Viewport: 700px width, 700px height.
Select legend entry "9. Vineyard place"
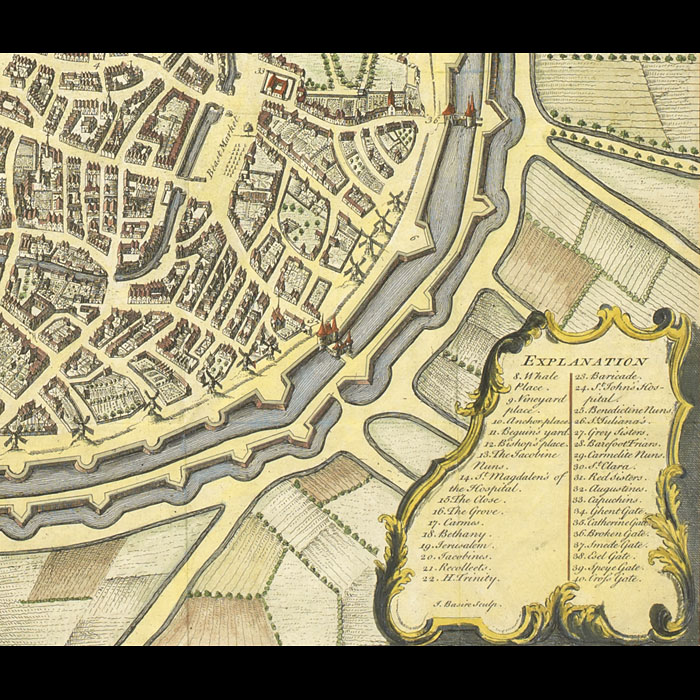535,405
